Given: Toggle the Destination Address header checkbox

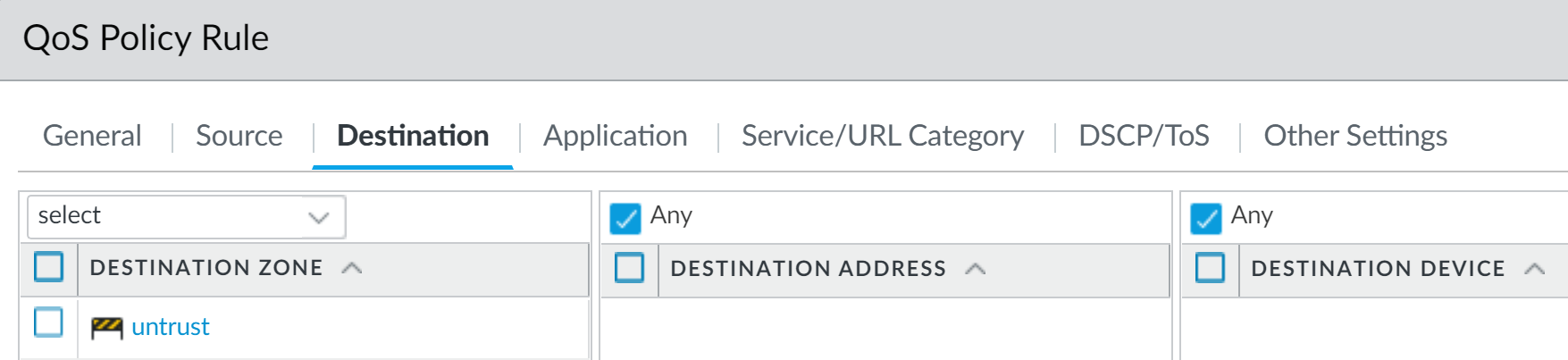Looking at the screenshot, I should point(629,267).
